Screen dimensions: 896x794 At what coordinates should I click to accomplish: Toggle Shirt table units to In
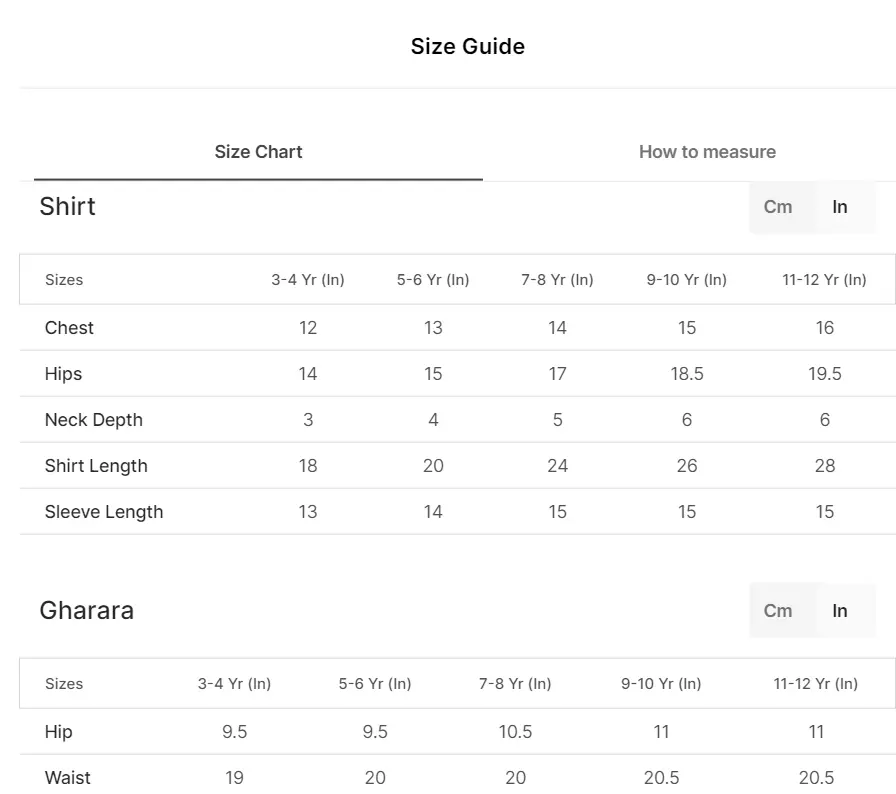[839, 207]
